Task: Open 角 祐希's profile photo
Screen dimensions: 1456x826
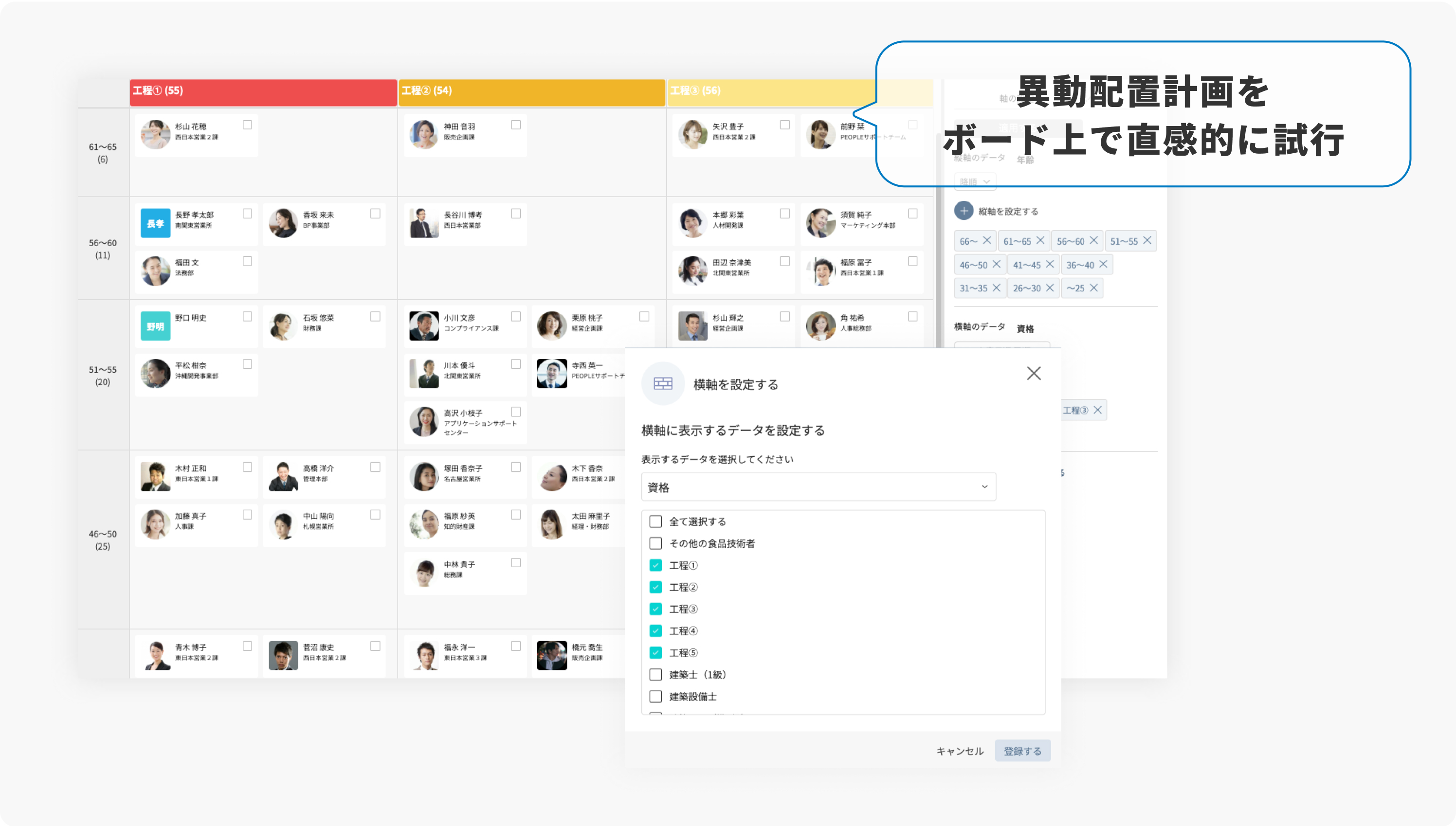Action: click(x=820, y=326)
